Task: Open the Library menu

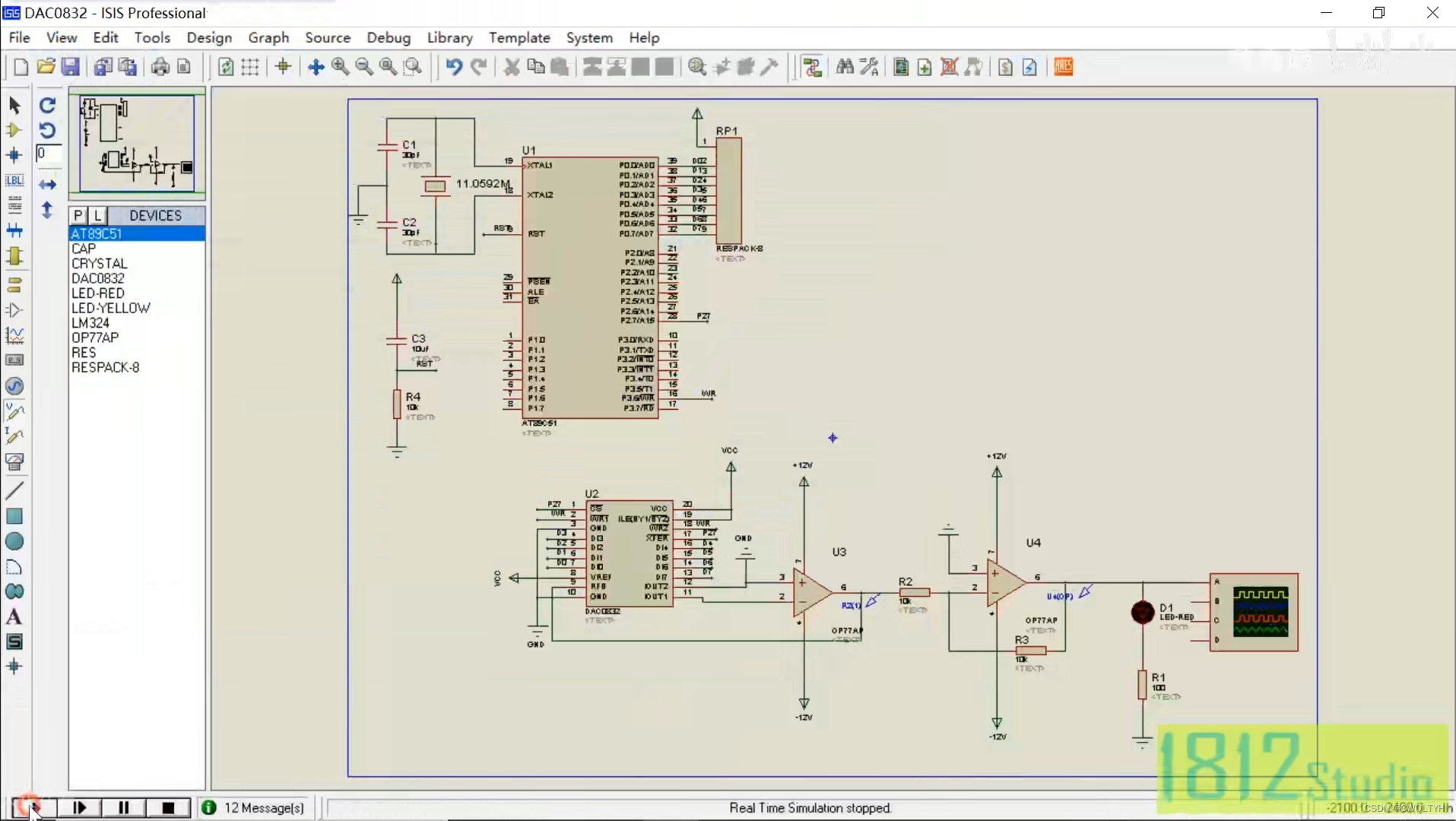Action: [x=449, y=37]
